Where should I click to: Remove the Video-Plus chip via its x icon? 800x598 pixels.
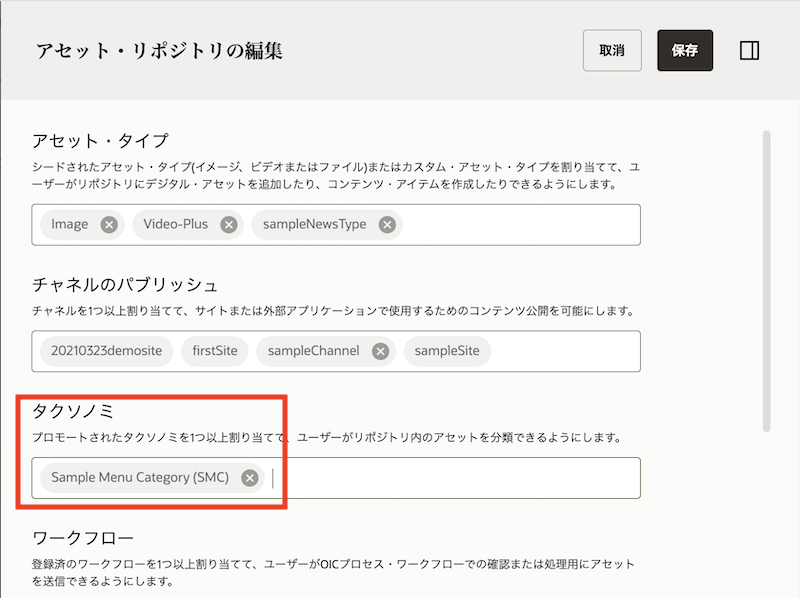pyautogui.click(x=229, y=225)
